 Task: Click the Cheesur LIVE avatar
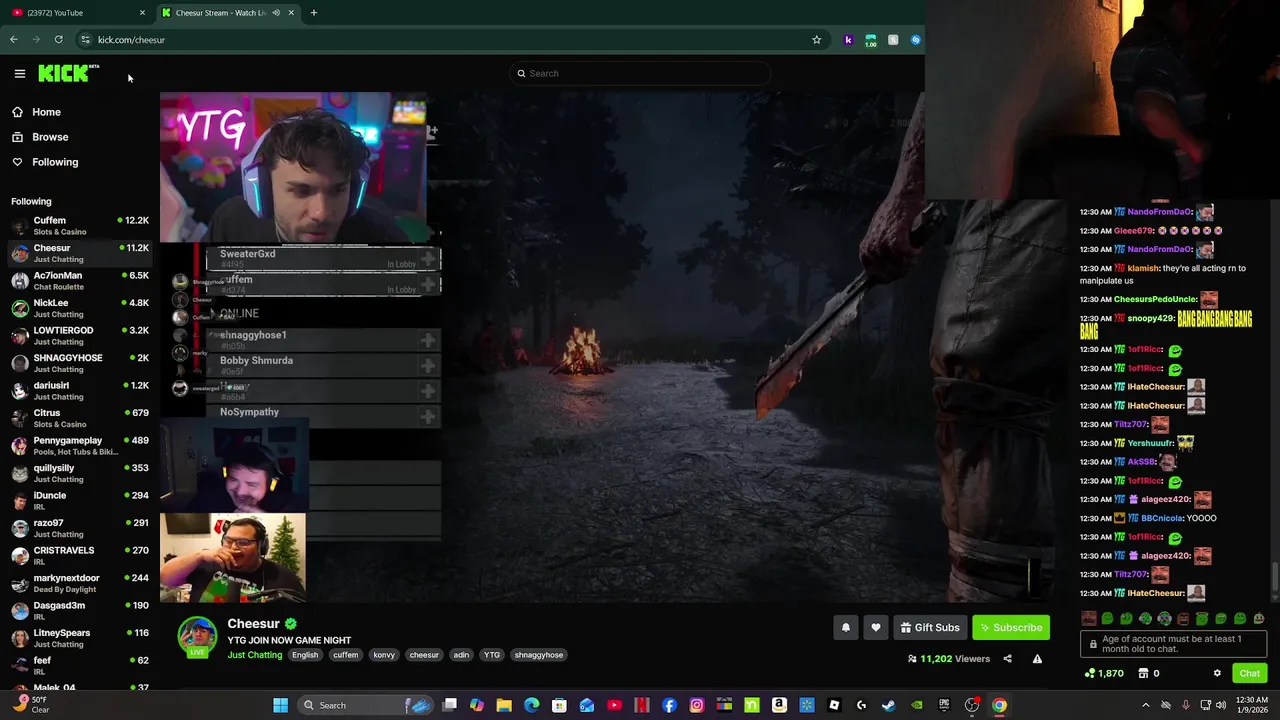click(x=197, y=637)
